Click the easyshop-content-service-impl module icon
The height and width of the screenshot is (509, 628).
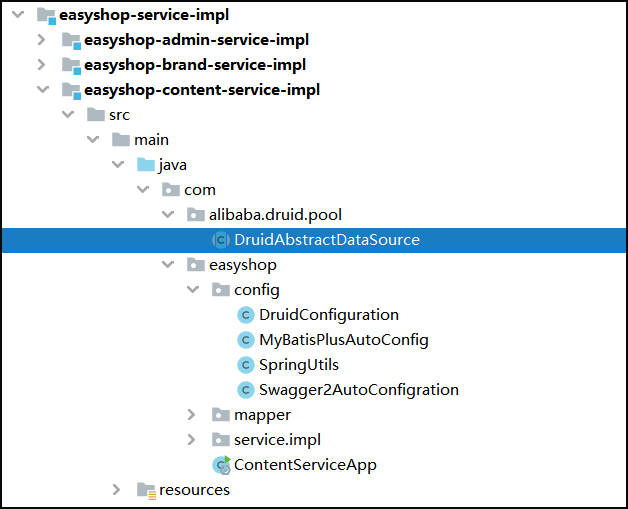[x=71, y=91]
